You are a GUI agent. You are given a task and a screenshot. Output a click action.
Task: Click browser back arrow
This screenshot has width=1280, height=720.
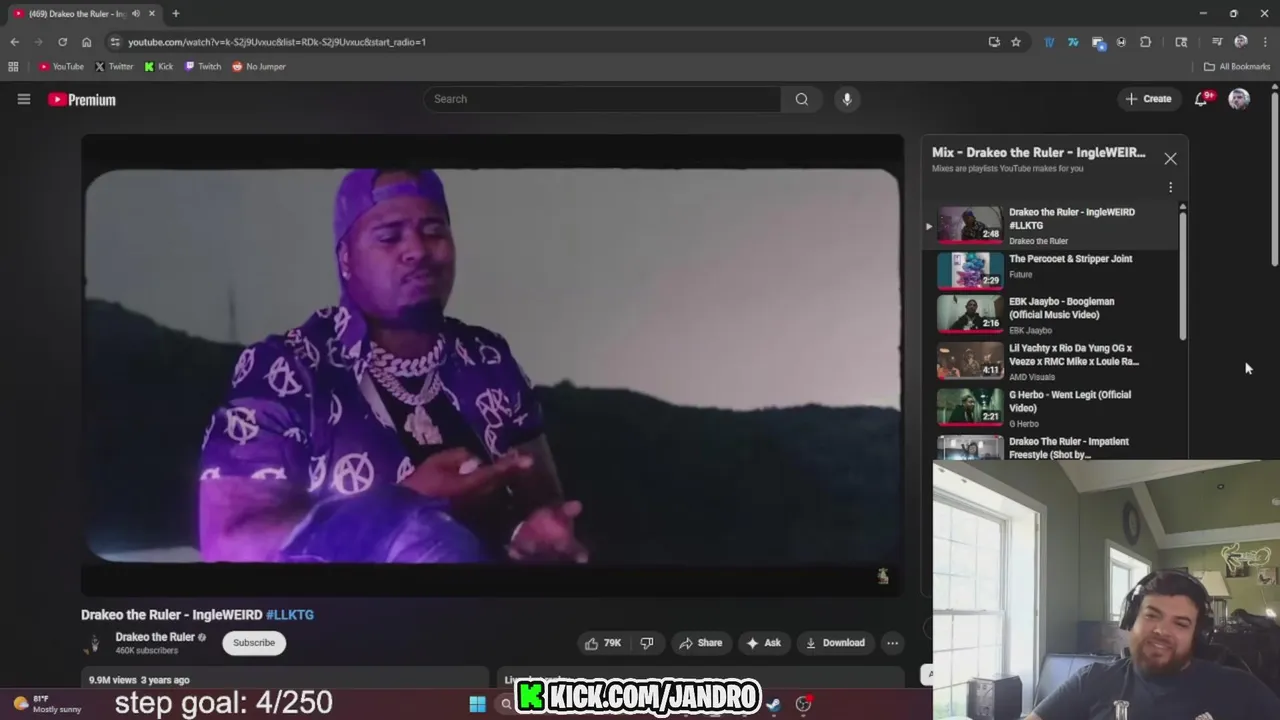tap(14, 42)
